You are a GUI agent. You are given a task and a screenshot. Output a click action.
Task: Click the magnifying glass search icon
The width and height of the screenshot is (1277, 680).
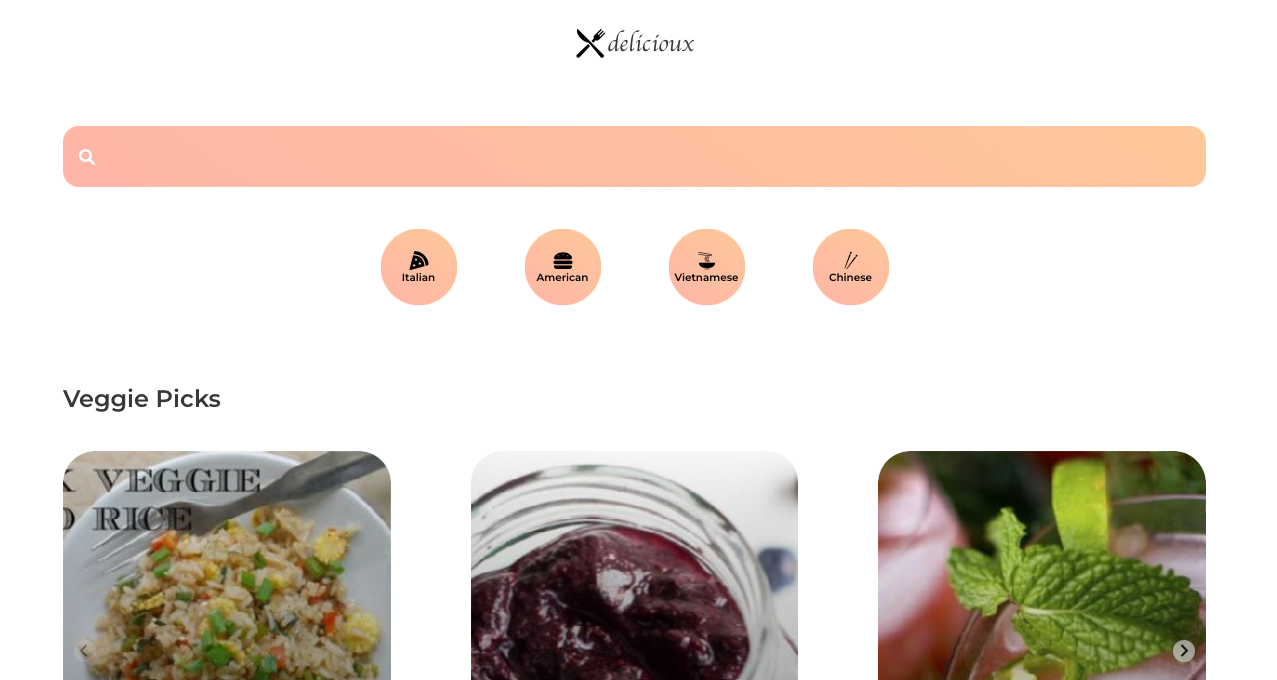click(x=87, y=157)
